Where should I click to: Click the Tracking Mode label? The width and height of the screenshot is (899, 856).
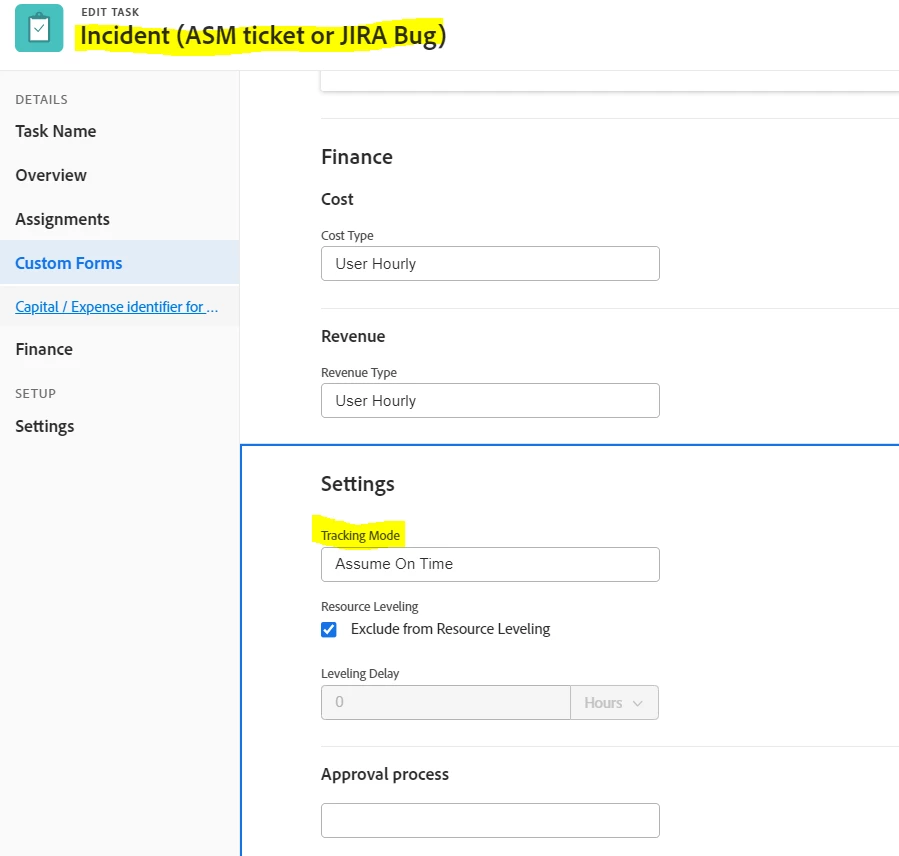[x=360, y=536]
